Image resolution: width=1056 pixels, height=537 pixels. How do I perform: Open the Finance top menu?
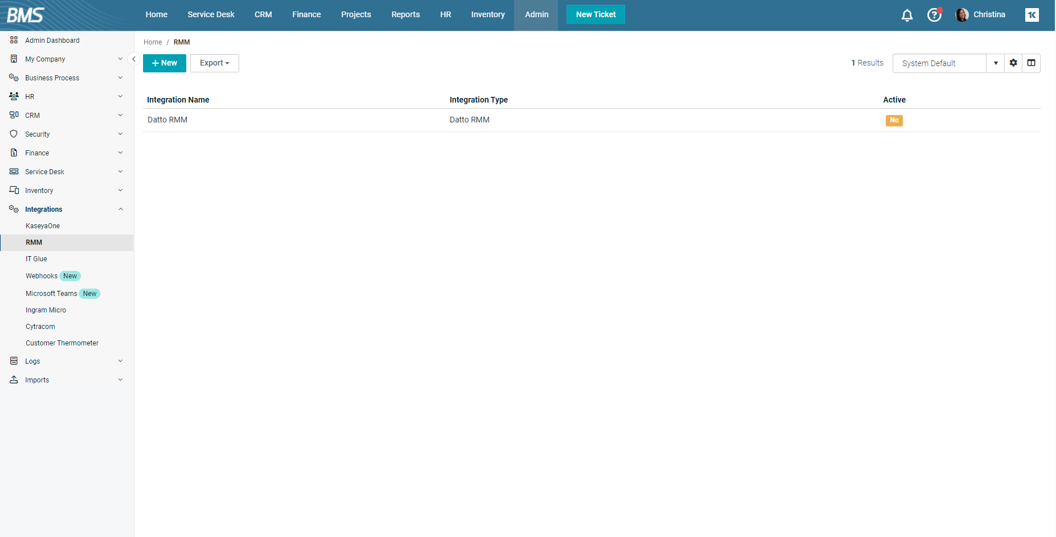(306, 15)
